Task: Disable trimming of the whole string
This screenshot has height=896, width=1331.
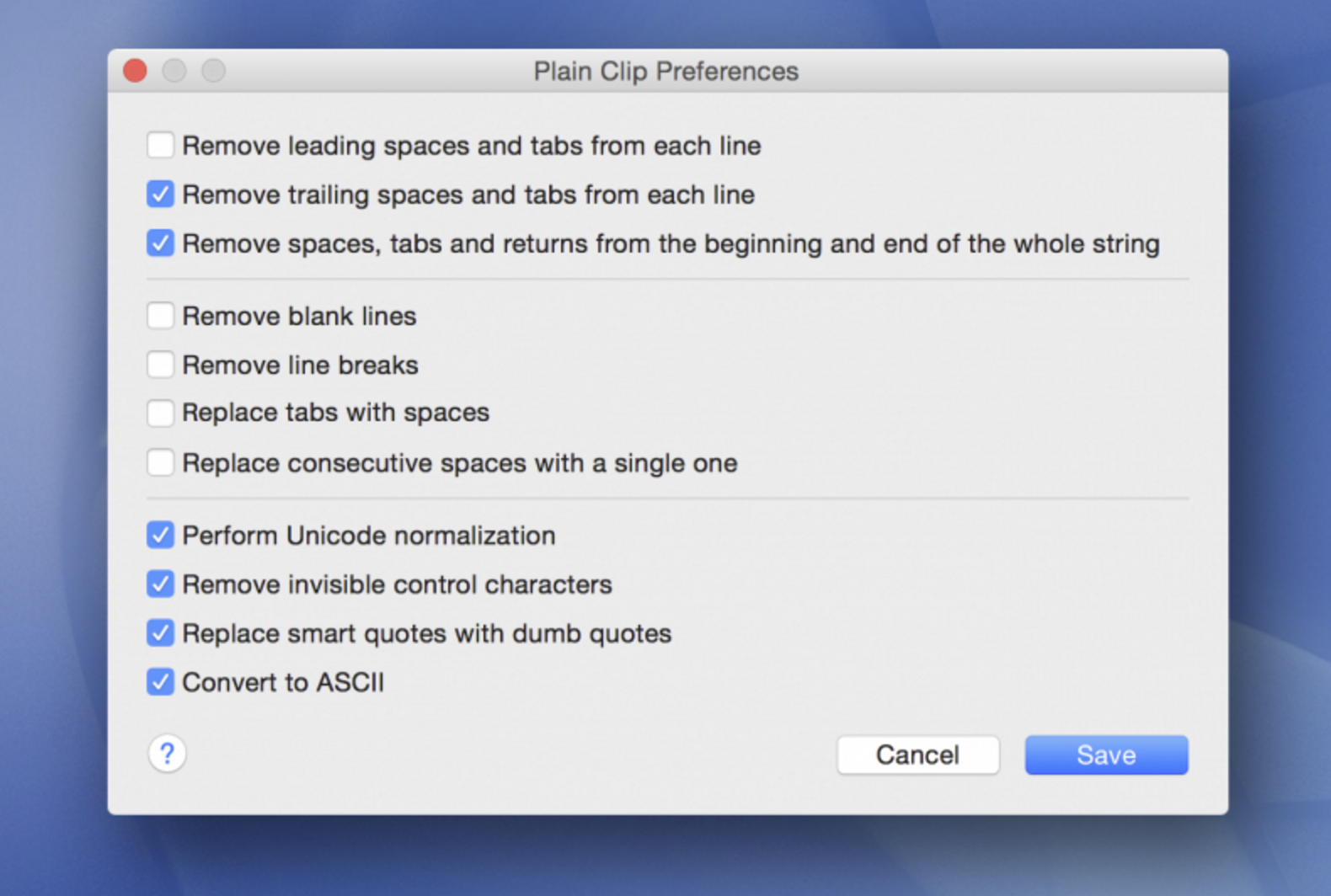Action: click(x=160, y=243)
